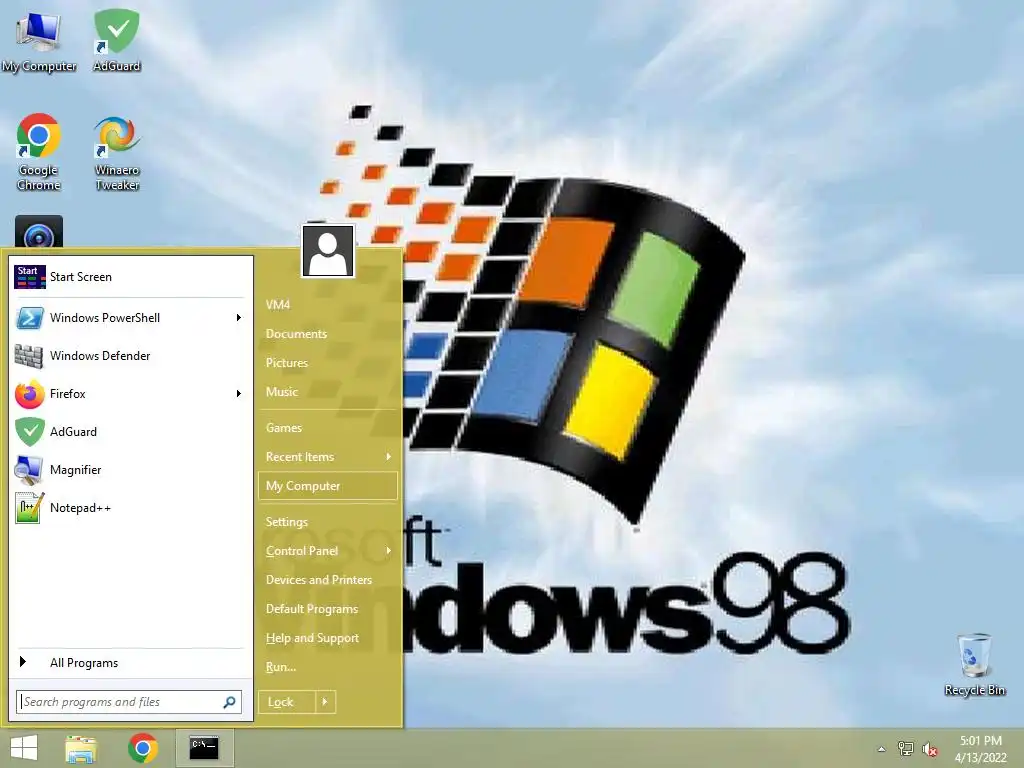
Task: Click the Magnifier icon
Action: (x=29, y=470)
